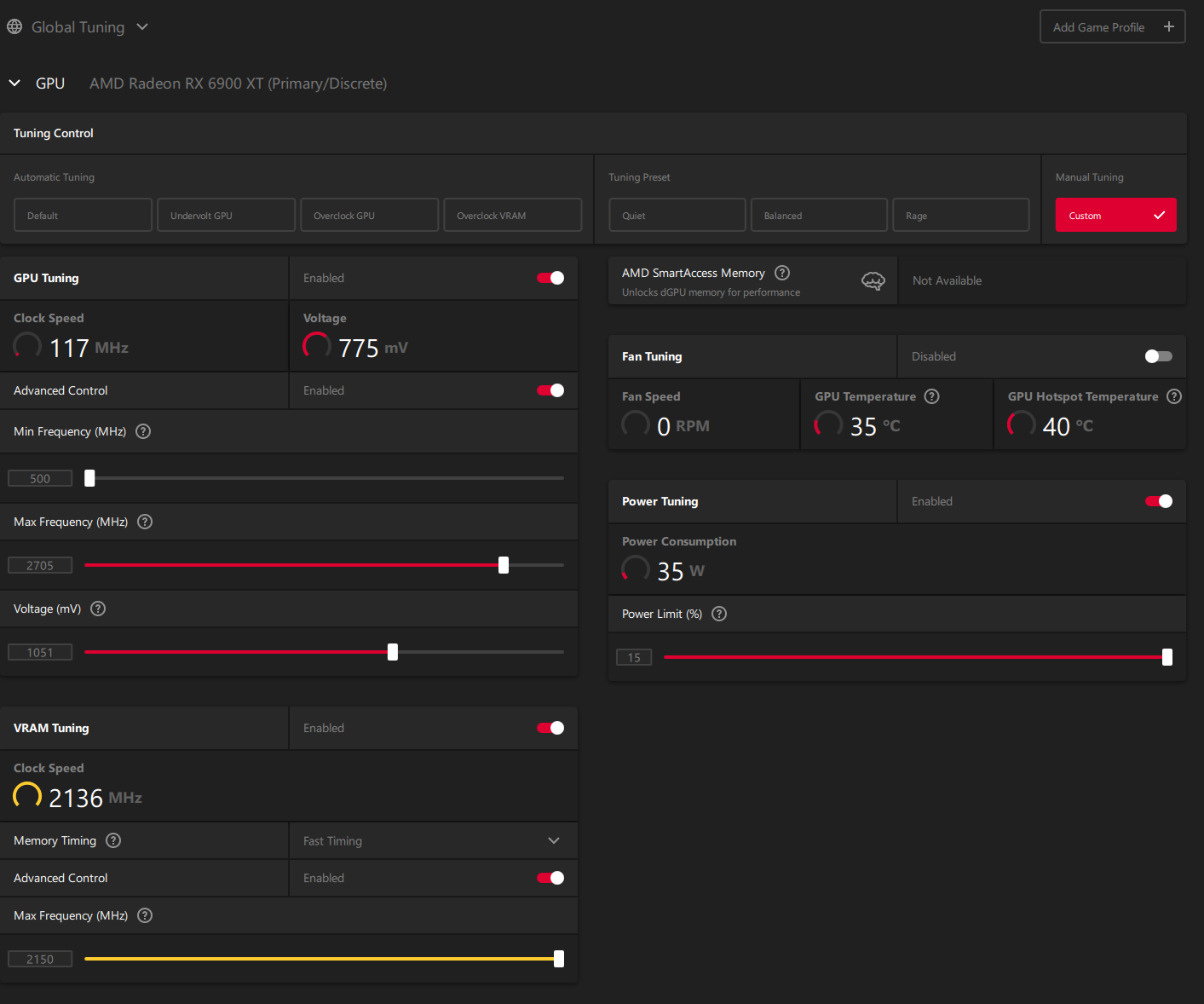The image size is (1204, 1004).
Task: Toggle VRAM Advanced Control switch
Action: click(x=550, y=878)
